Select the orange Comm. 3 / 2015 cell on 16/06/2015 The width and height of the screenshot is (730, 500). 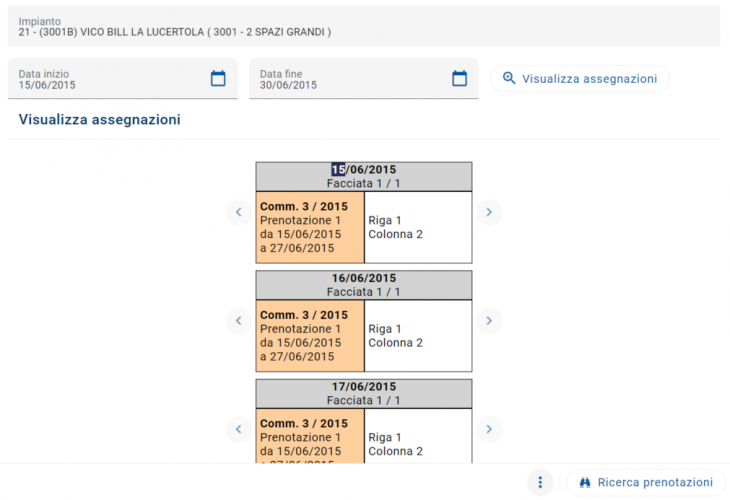pos(310,336)
